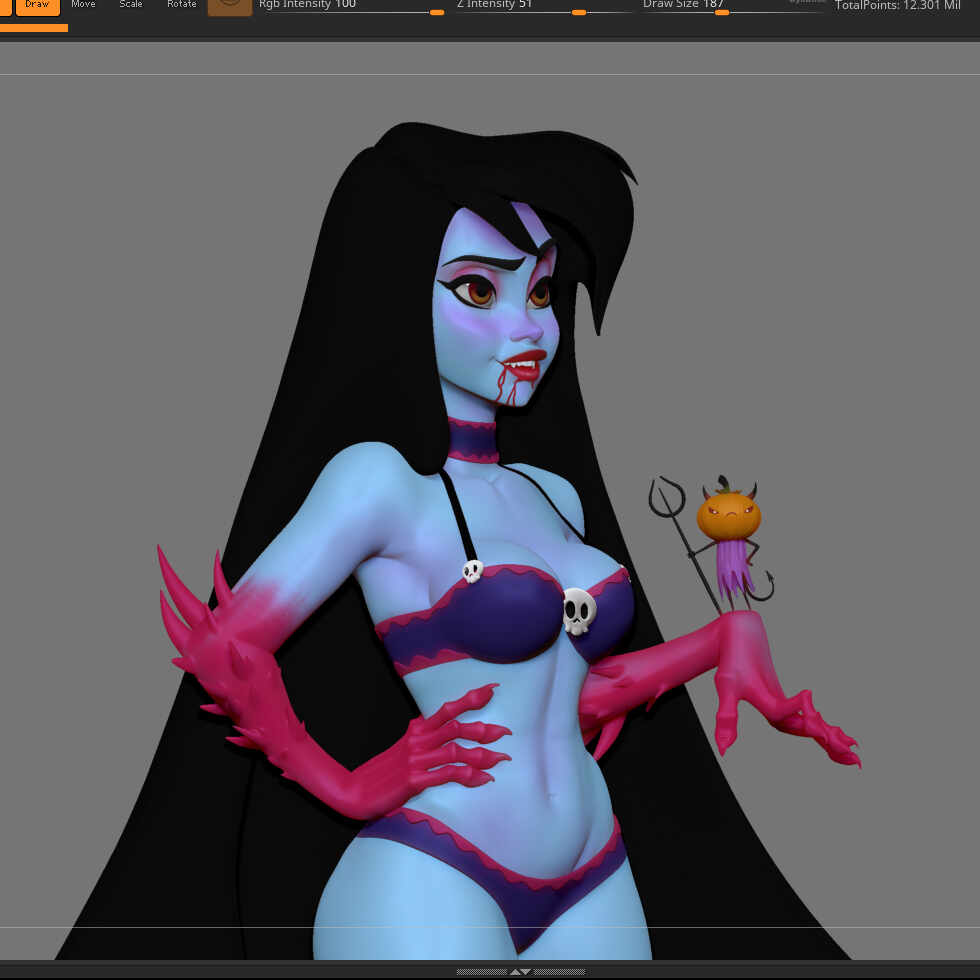Activate the Draw mode button
Image resolution: width=980 pixels, height=980 pixels.
click(38, 6)
